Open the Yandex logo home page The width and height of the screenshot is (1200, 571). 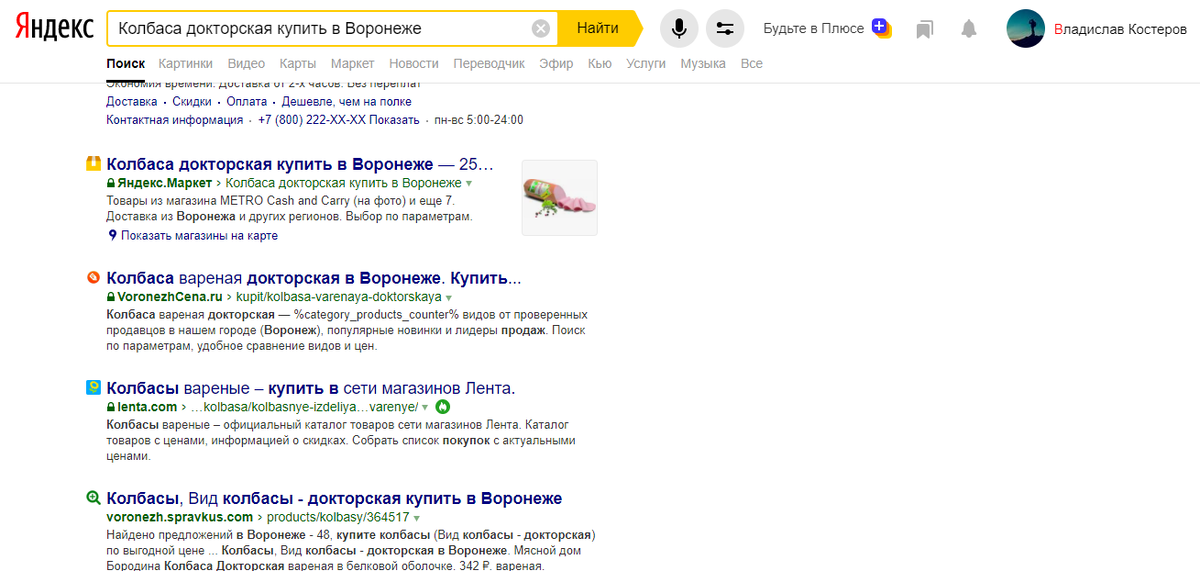pyautogui.click(x=54, y=28)
